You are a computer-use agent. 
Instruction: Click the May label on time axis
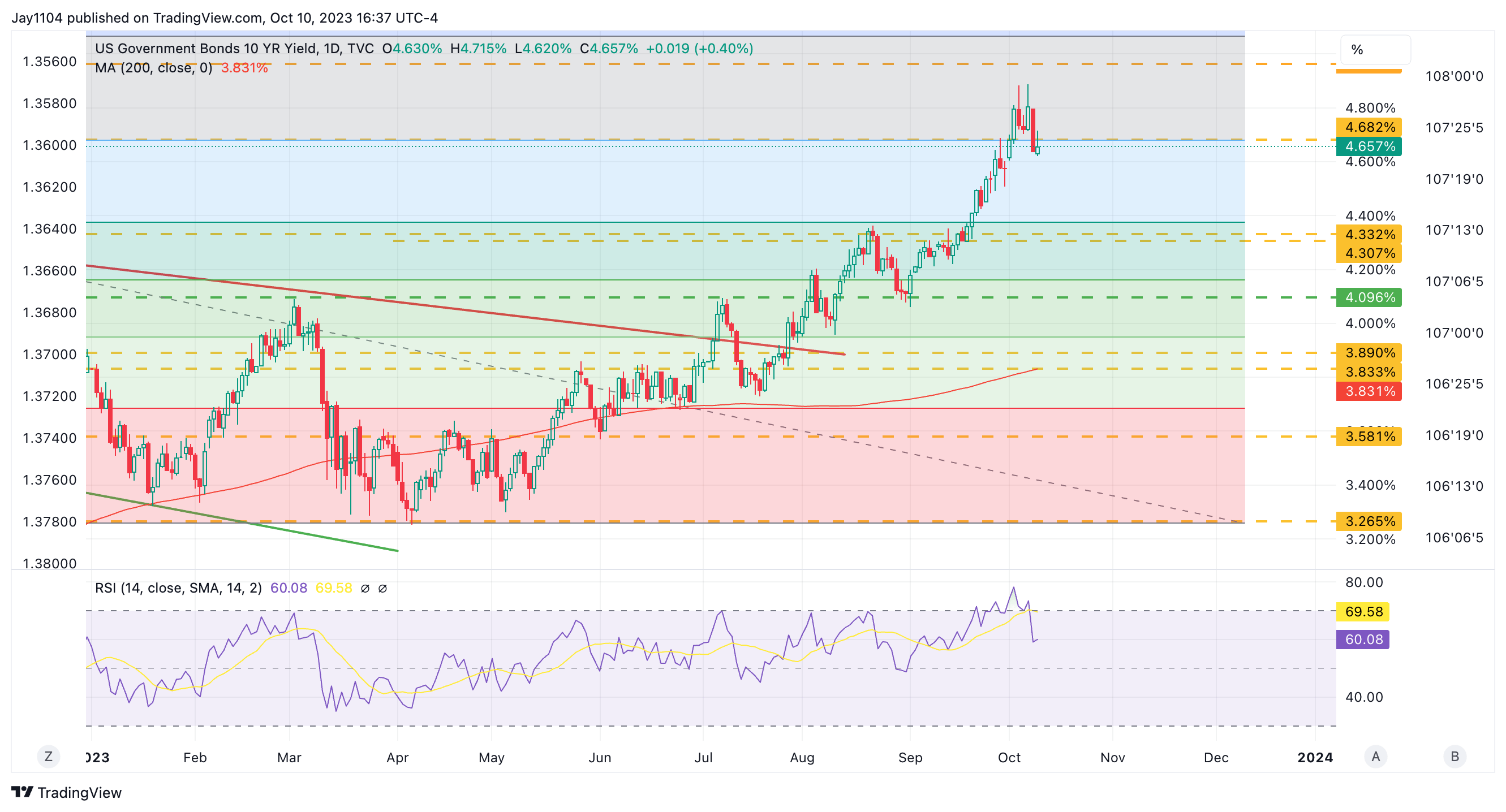[492, 758]
